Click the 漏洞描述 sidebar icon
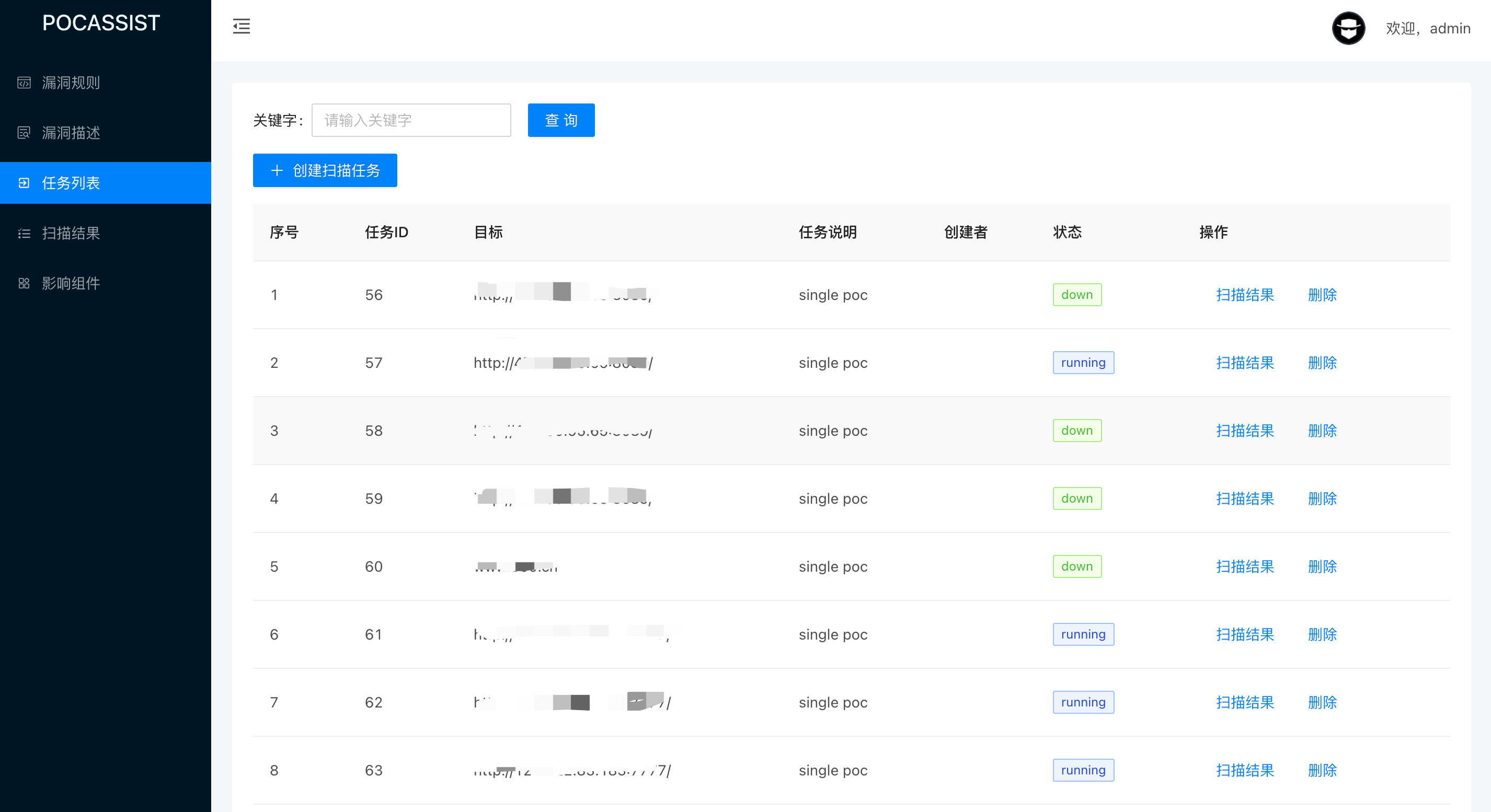1491x812 pixels. coord(24,133)
